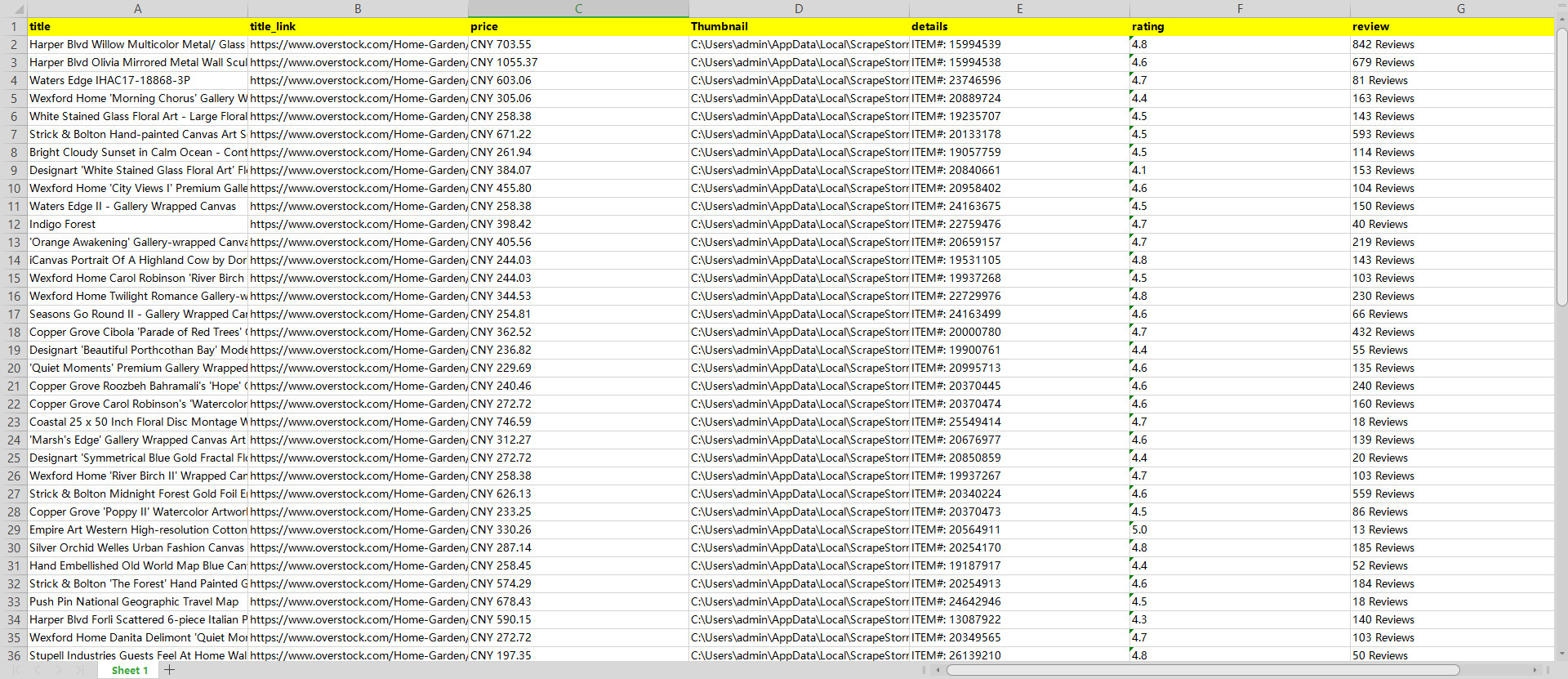Click details cell 'ITEM#: 26139210'
This screenshot has width=1568, height=679.
pos(1019,655)
